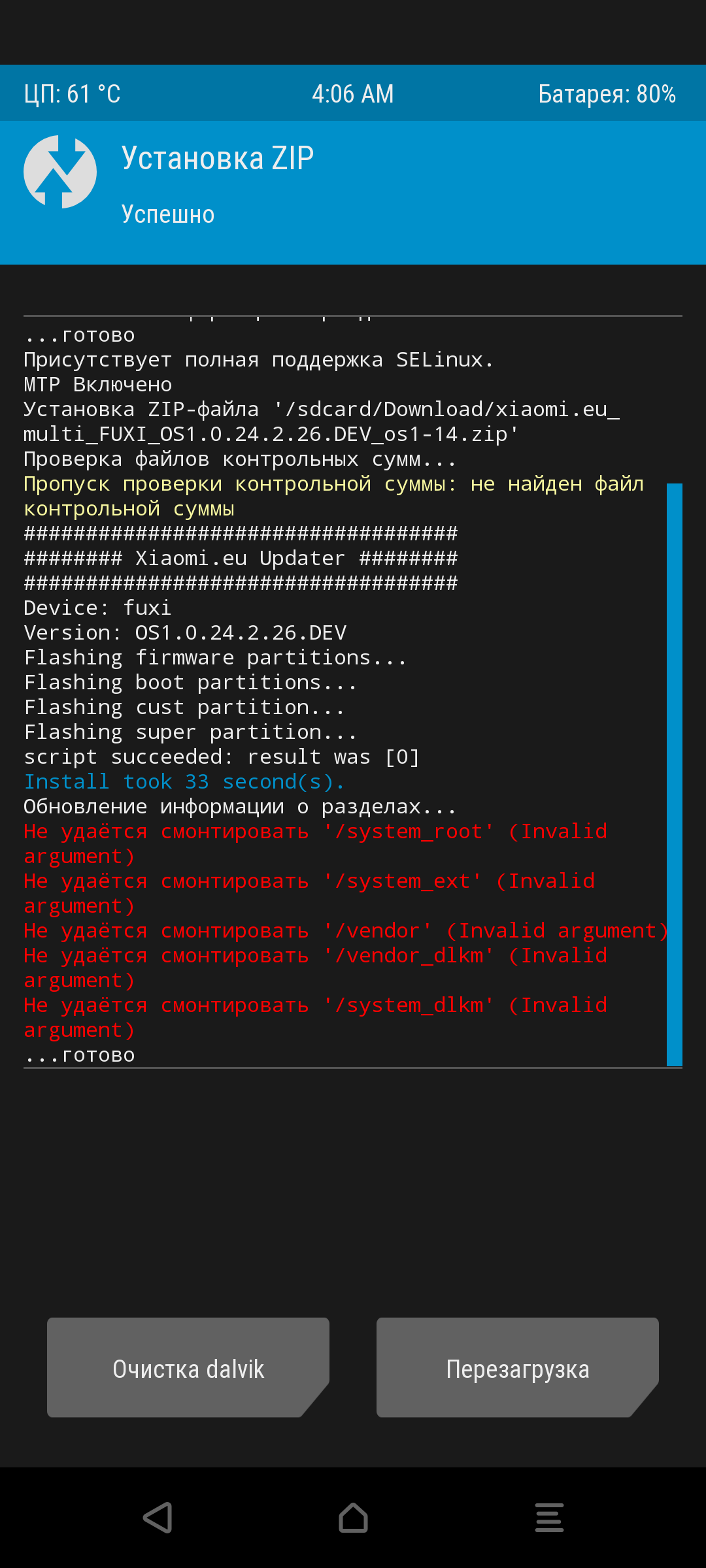Tap the CPU temperature indicator
The width and height of the screenshot is (706, 1568).
click(73, 94)
